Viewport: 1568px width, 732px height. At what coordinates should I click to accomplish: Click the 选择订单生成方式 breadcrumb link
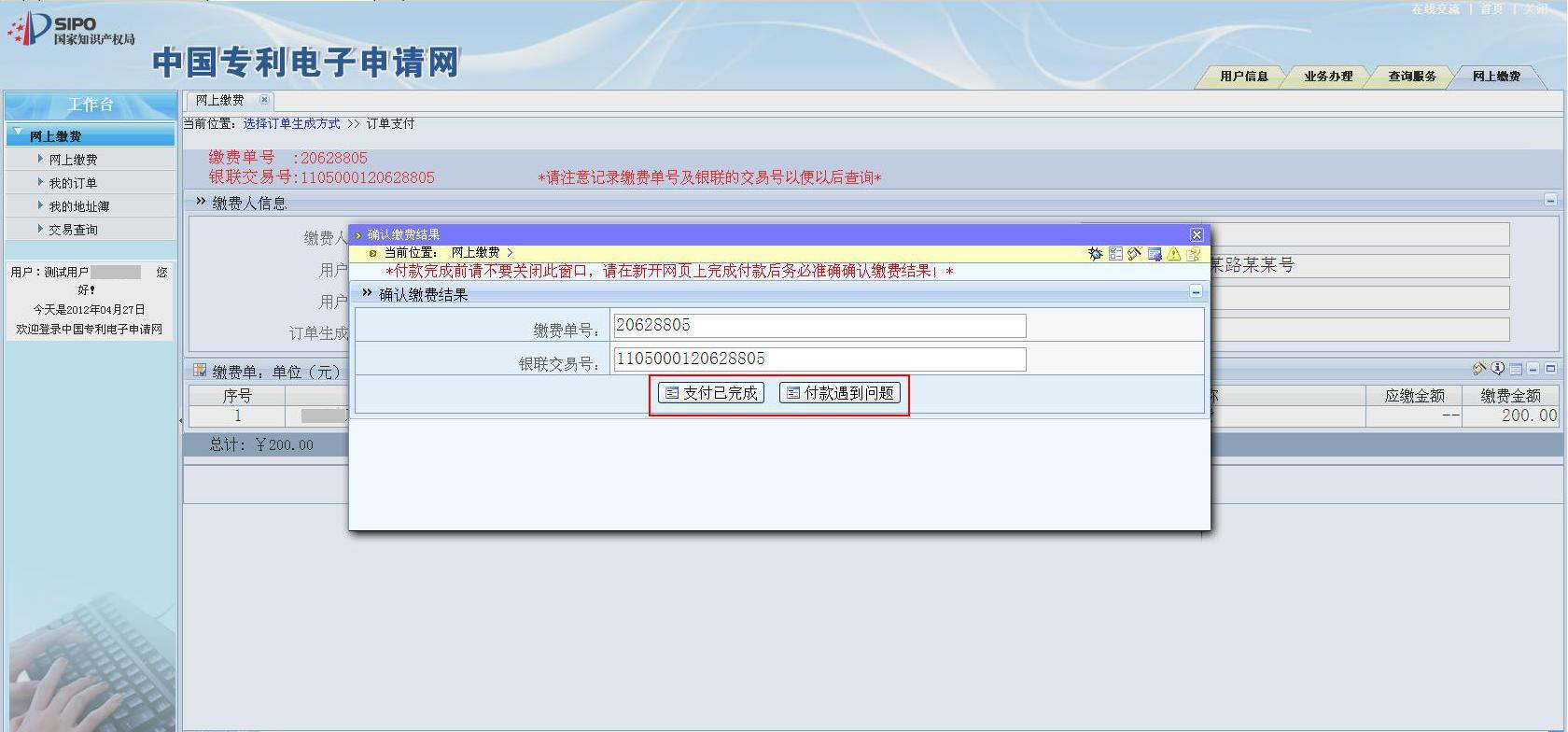tap(291, 123)
